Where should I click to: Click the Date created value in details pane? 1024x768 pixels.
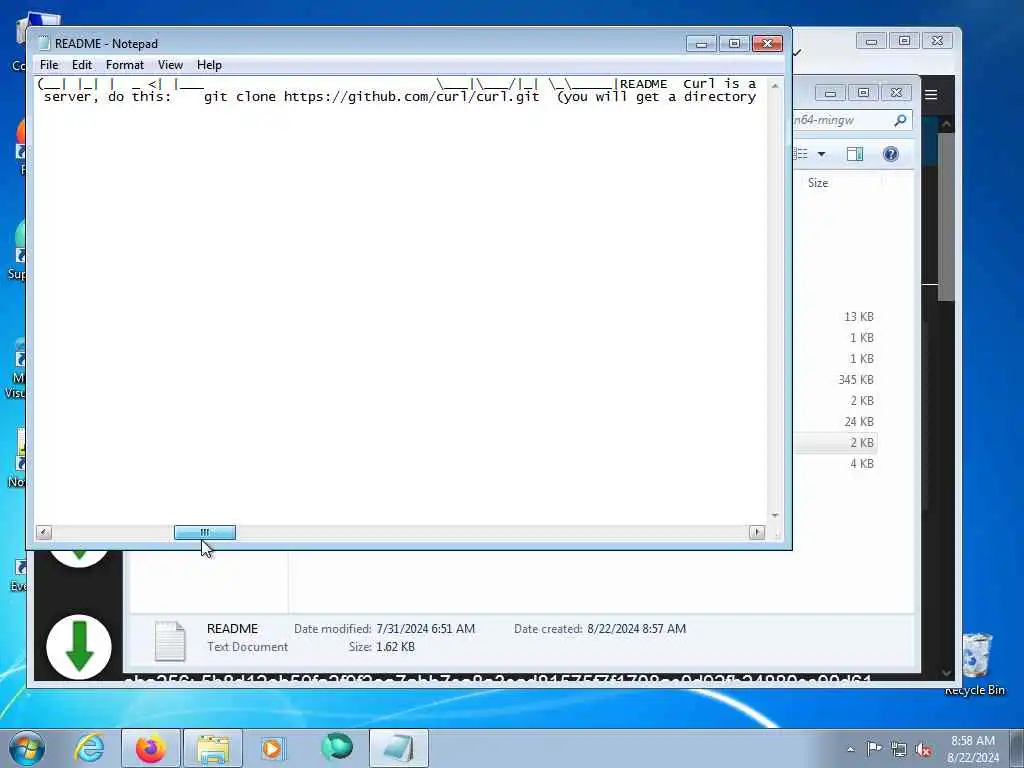point(637,629)
